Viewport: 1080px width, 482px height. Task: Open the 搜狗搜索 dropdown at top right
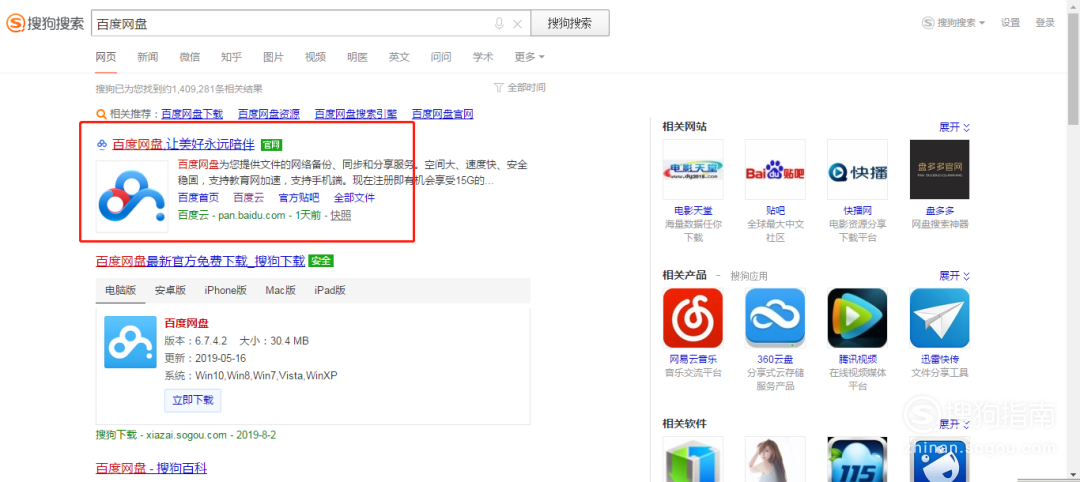click(954, 23)
